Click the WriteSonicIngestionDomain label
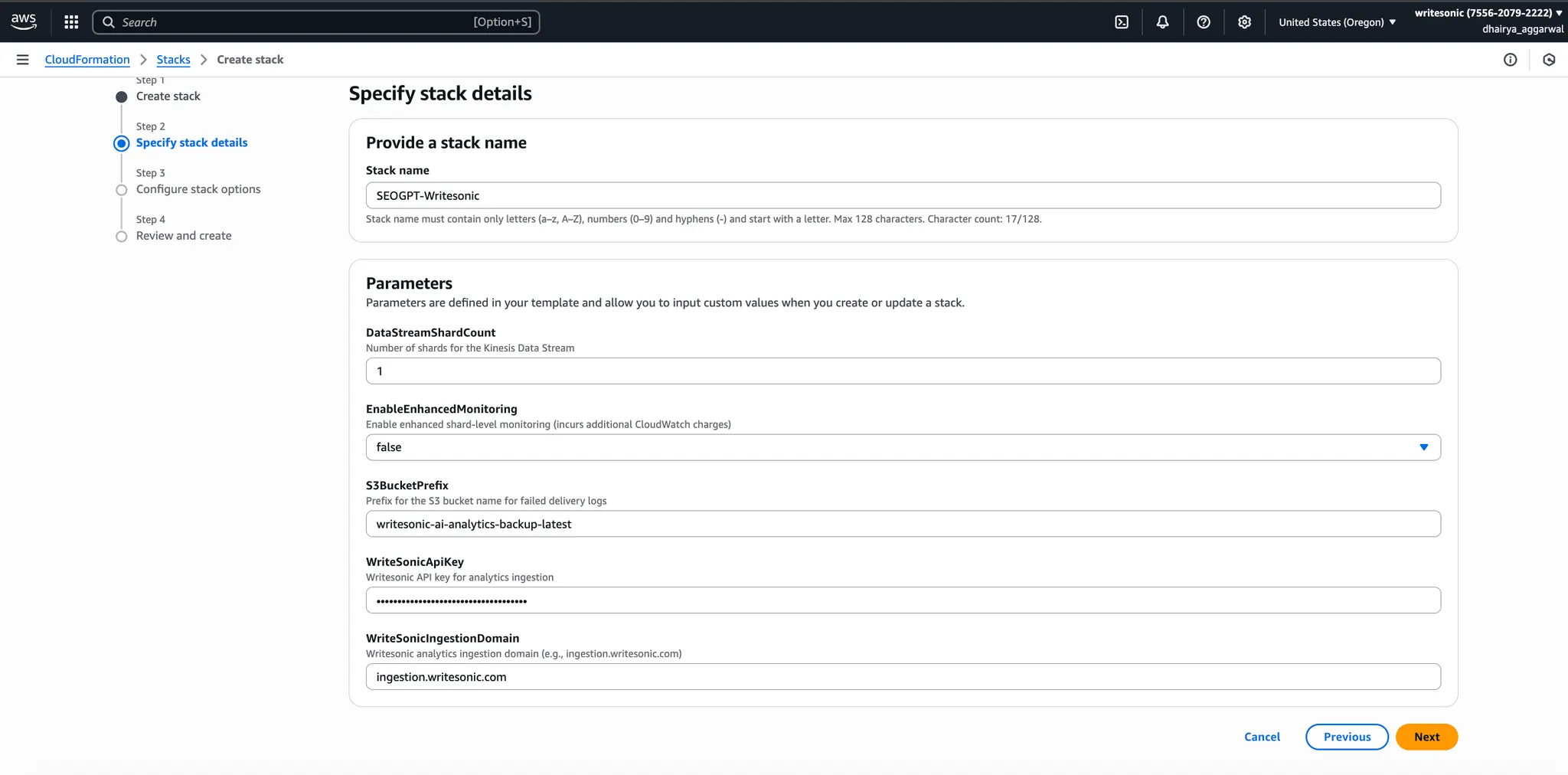This screenshot has width=1568, height=775. tap(443, 639)
